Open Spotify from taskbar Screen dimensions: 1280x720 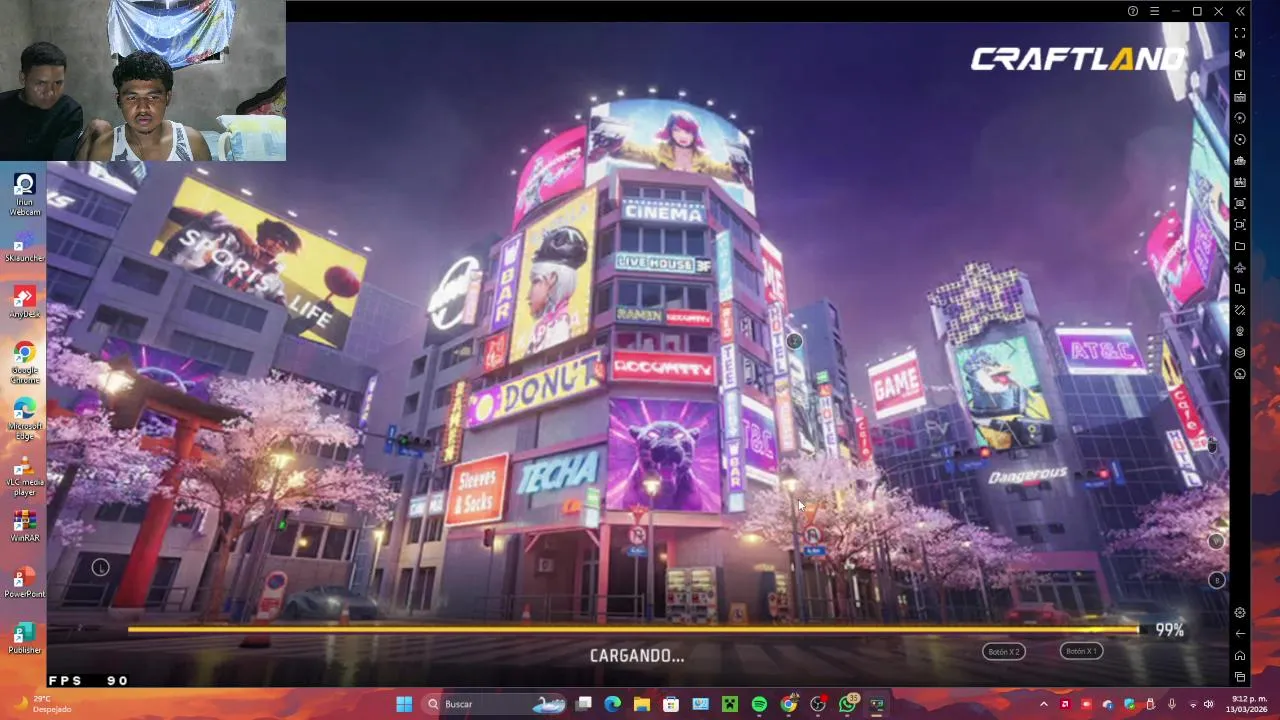(759, 704)
